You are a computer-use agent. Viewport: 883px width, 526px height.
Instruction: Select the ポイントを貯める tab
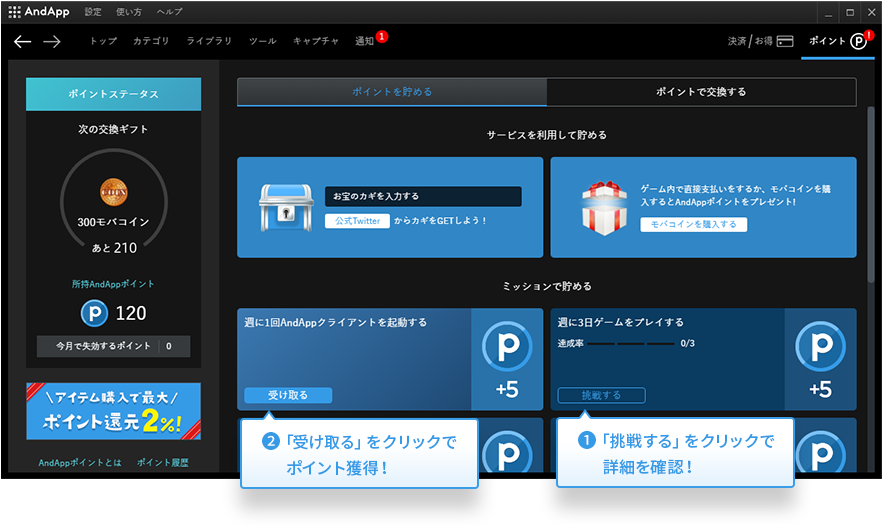pyautogui.click(x=392, y=92)
